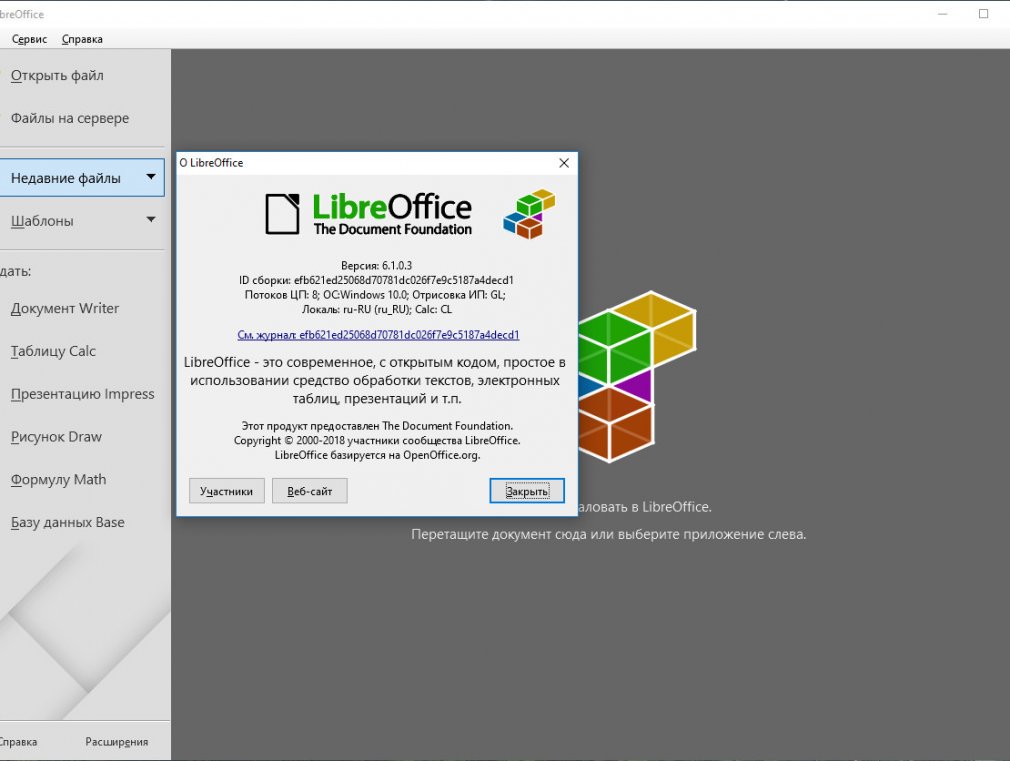Screen dimensions: 1010x761
Task: Click the Перетащите документ сюда text
Action: (608, 534)
